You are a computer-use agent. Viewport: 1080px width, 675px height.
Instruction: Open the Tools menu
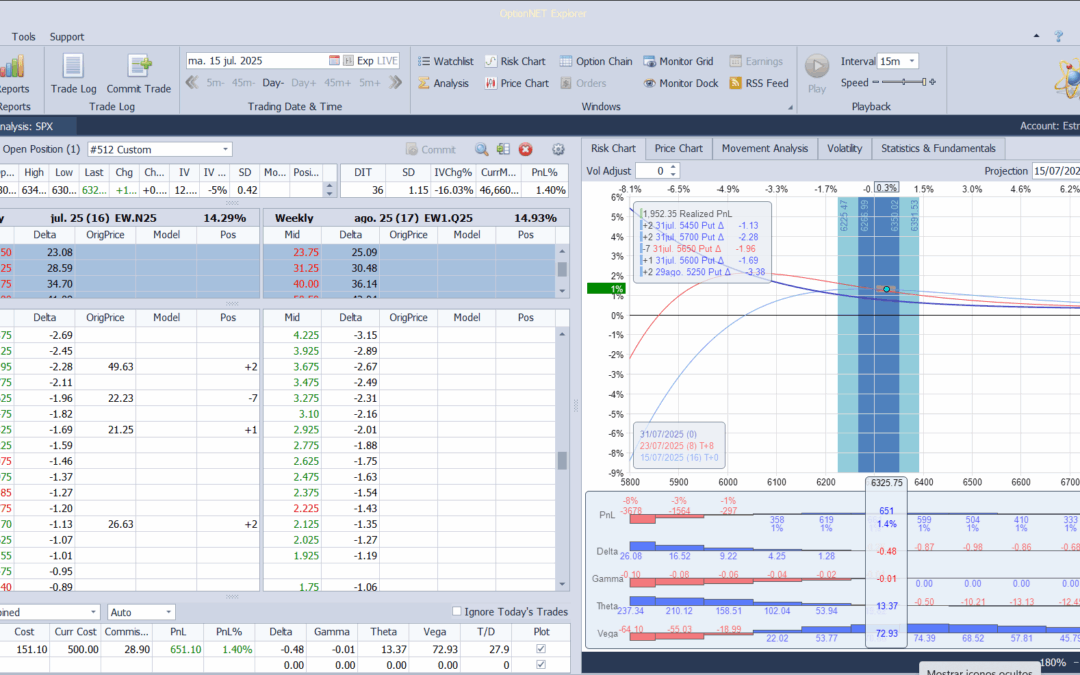pyautogui.click(x=23, y=37)
